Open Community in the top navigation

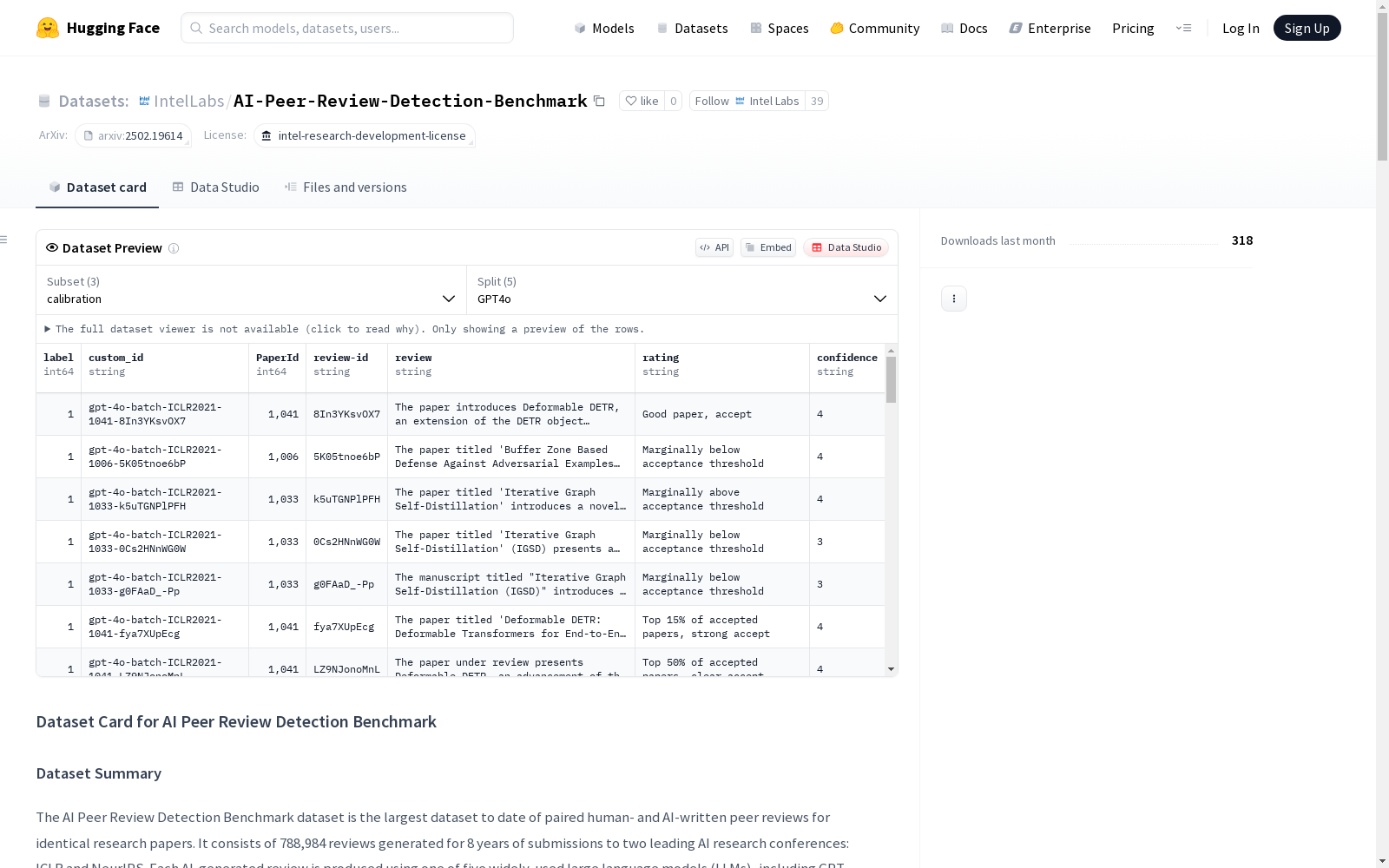(875, 28)
